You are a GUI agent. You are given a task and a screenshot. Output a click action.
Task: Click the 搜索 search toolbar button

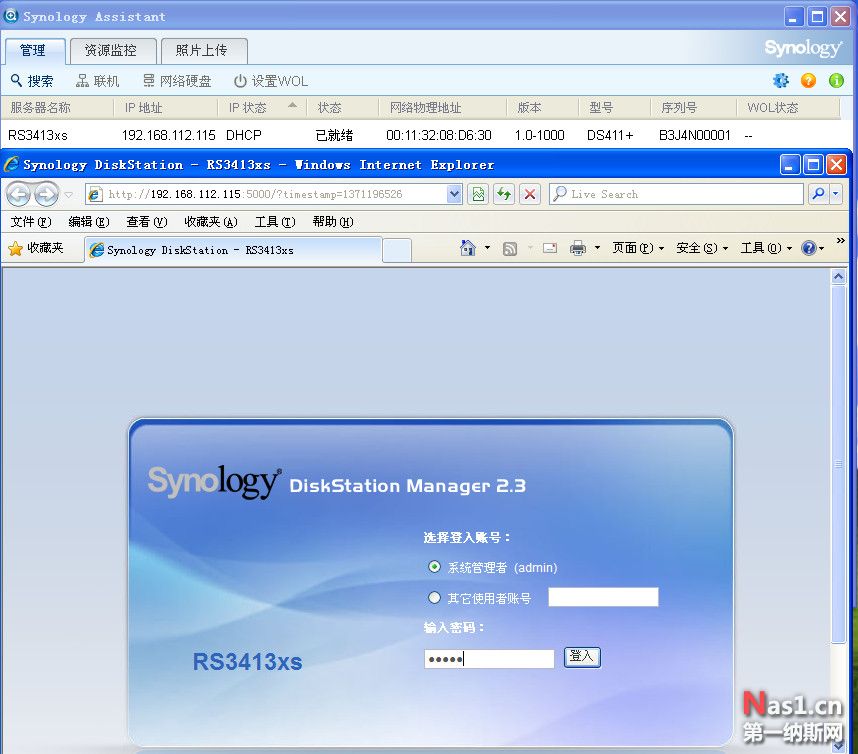(32, 81)
